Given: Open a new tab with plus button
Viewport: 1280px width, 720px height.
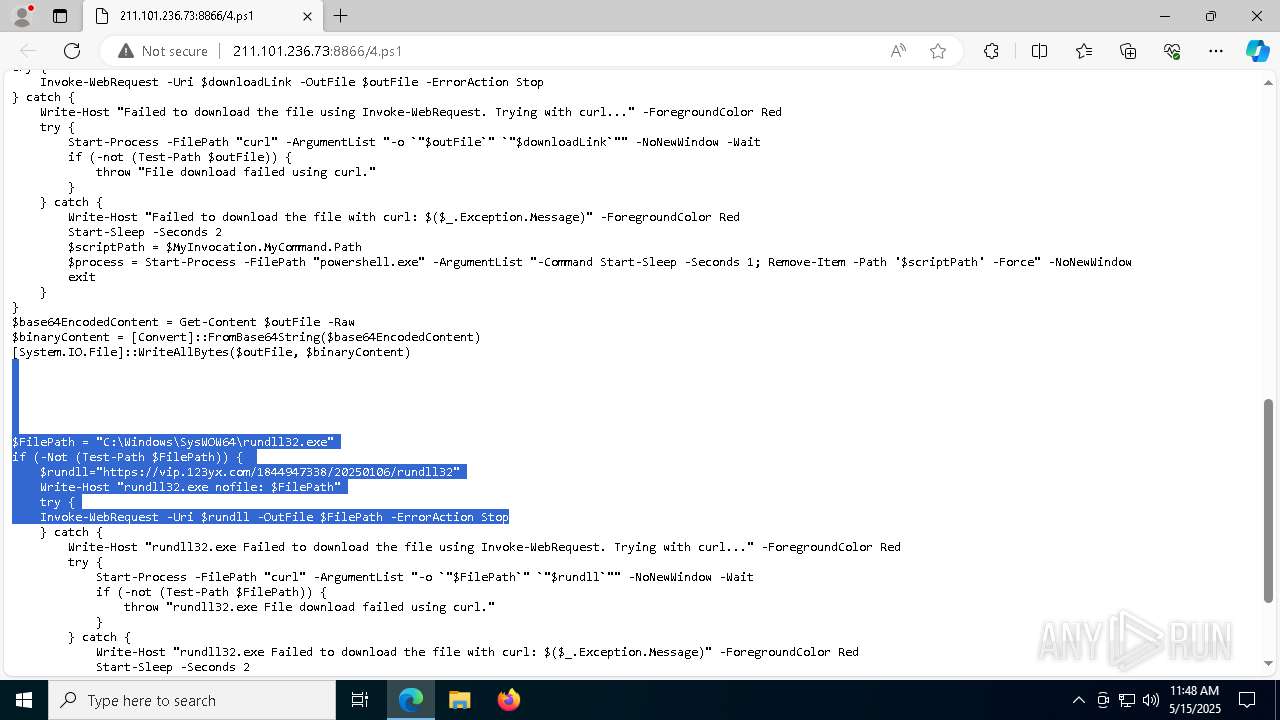Looking at the screenshot, I should coord(341,16).
